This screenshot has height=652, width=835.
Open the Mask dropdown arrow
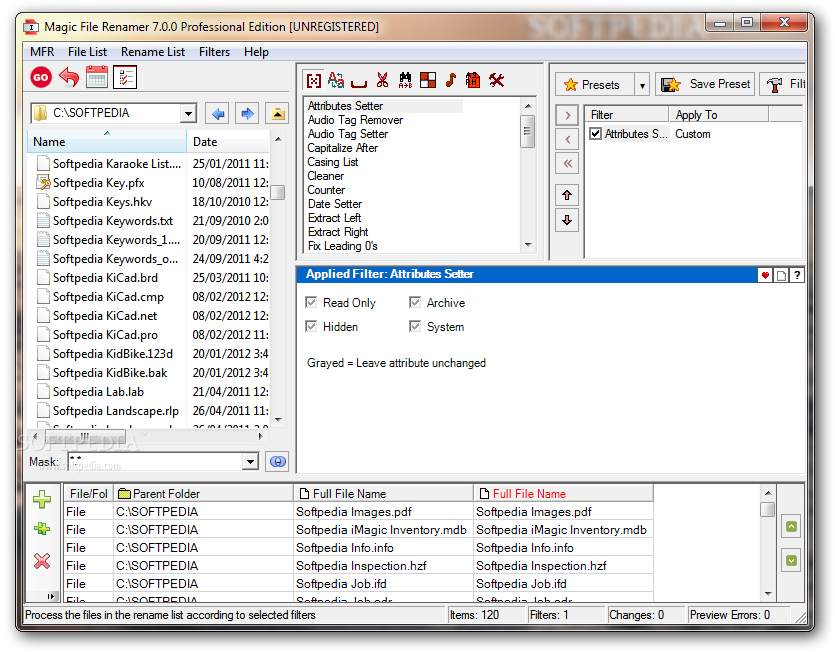(250, 461)
